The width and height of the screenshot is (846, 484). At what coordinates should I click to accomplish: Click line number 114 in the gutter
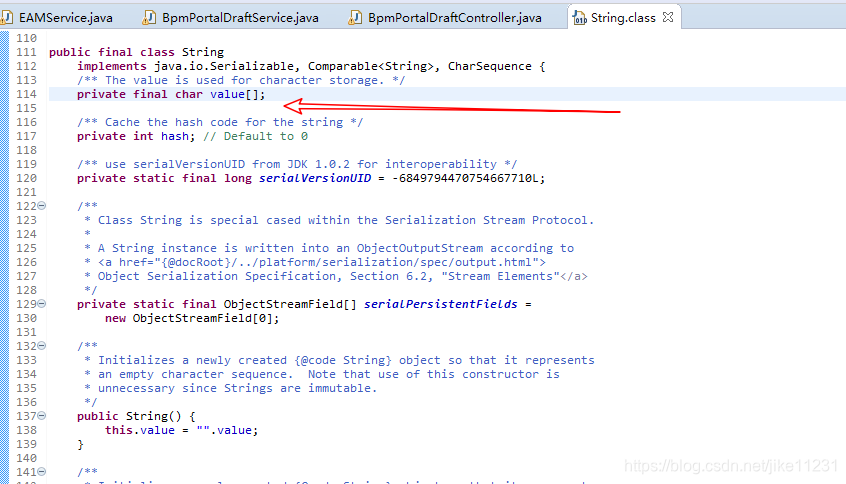26,94
